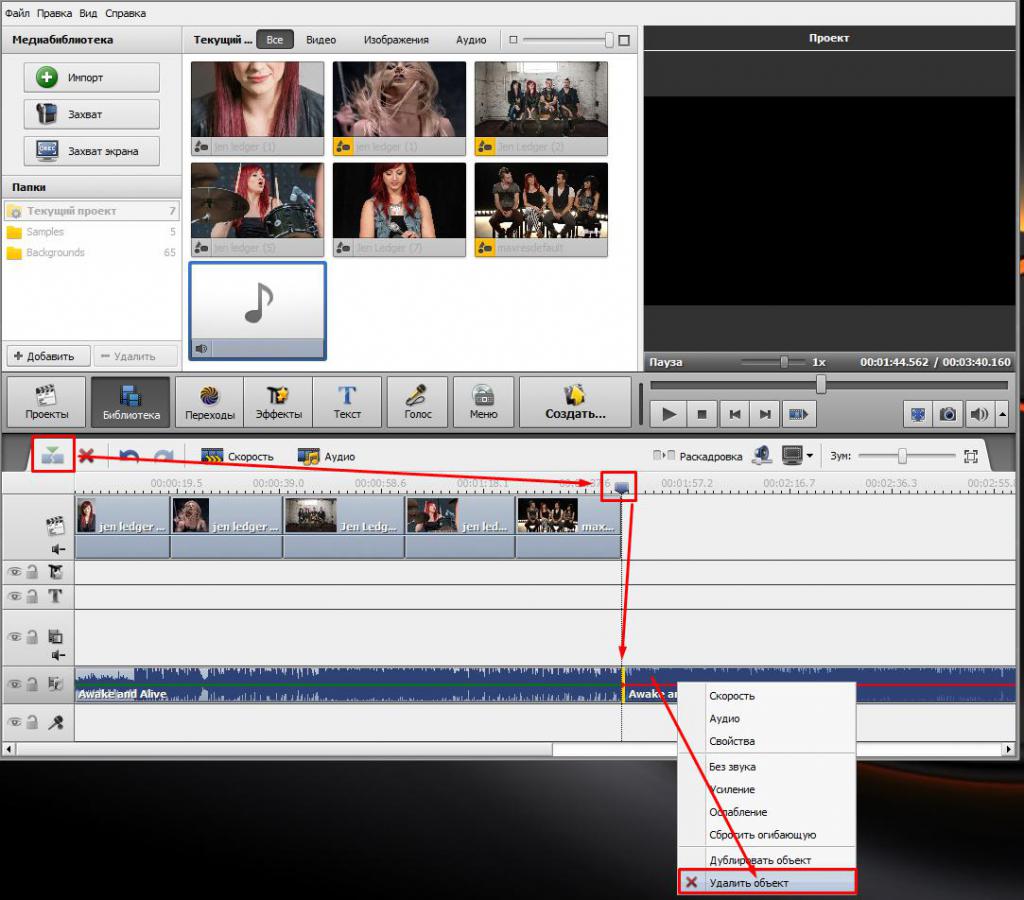Open Аудио from the timeline toolbar
The image size is (1024, 900).
[x=326, y=456]
